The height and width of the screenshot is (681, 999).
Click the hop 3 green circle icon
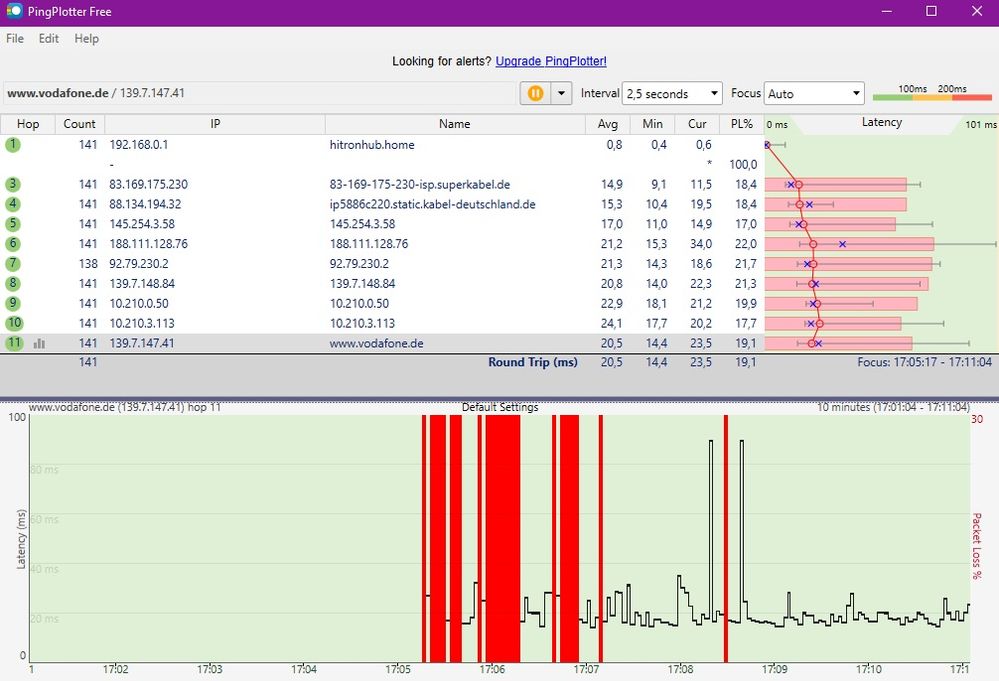[x=13, y=184]
